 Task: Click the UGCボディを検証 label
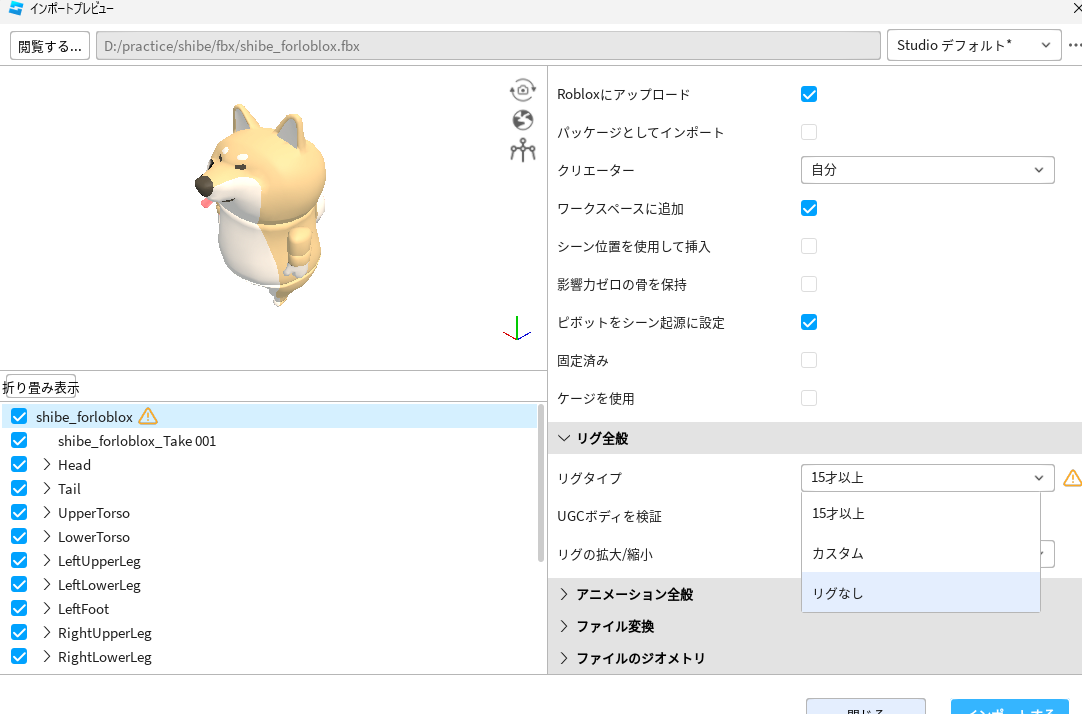pos(609,516)
